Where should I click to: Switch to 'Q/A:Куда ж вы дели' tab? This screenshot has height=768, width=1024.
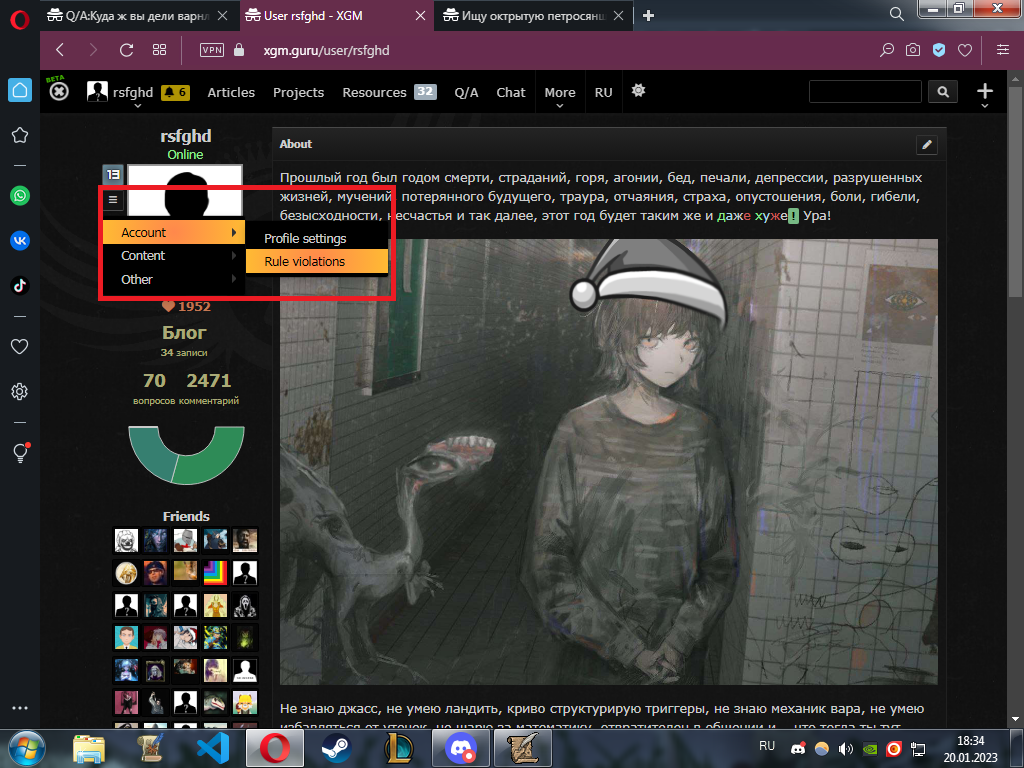137,16
